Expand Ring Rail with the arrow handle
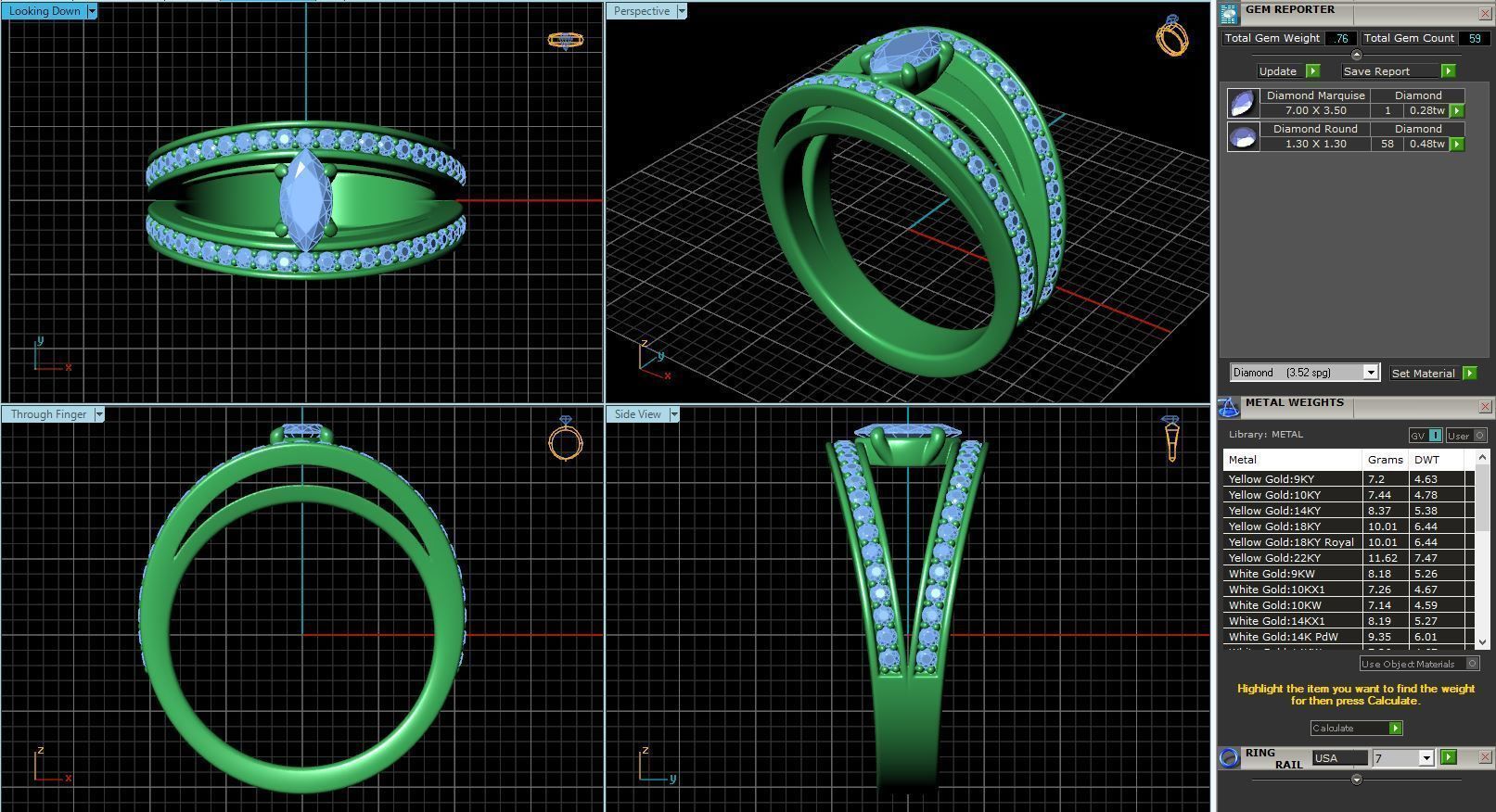This screenshot has width=1496, height=812. [1356, 780]
